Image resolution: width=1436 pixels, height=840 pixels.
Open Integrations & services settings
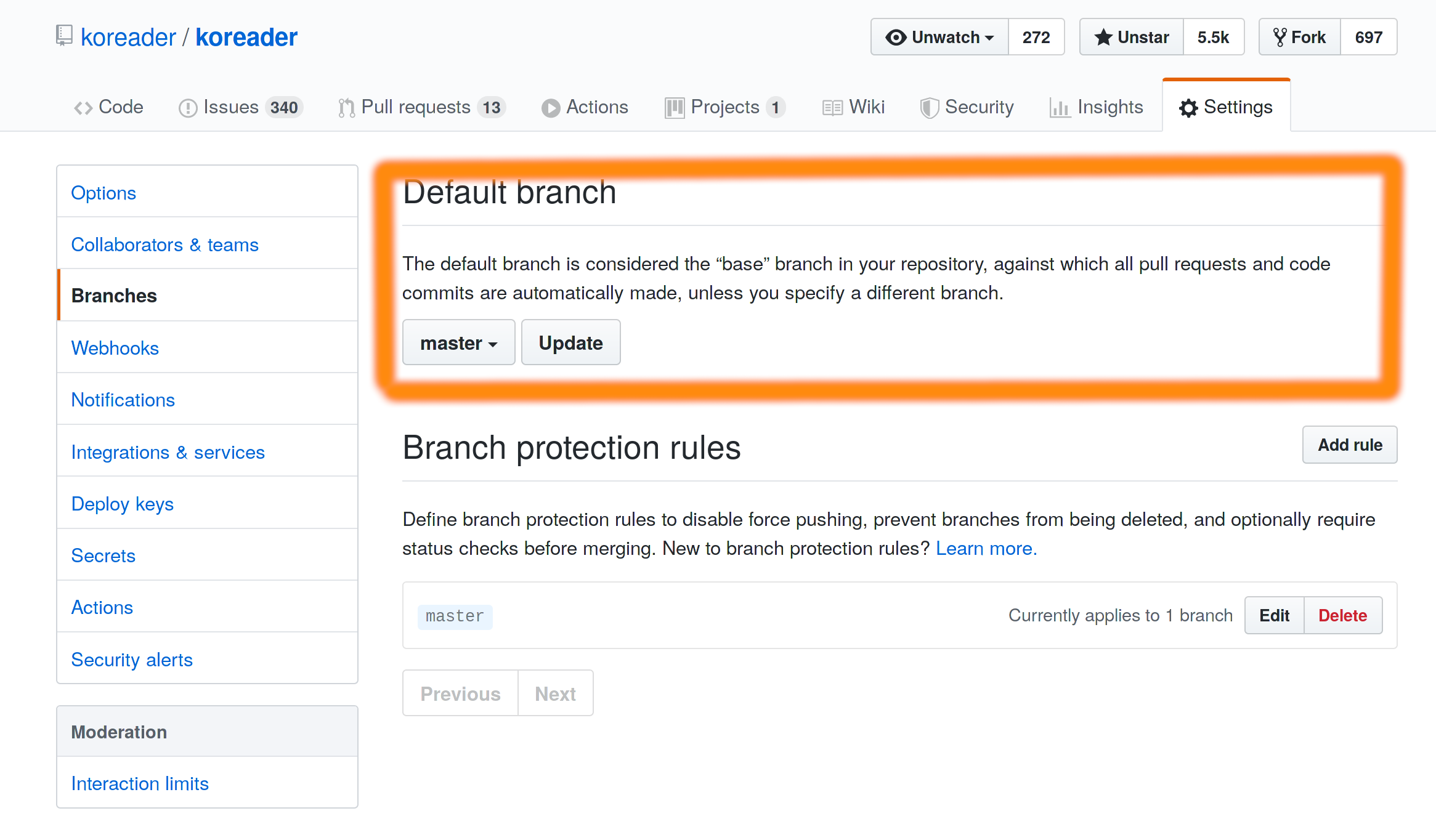207,451
